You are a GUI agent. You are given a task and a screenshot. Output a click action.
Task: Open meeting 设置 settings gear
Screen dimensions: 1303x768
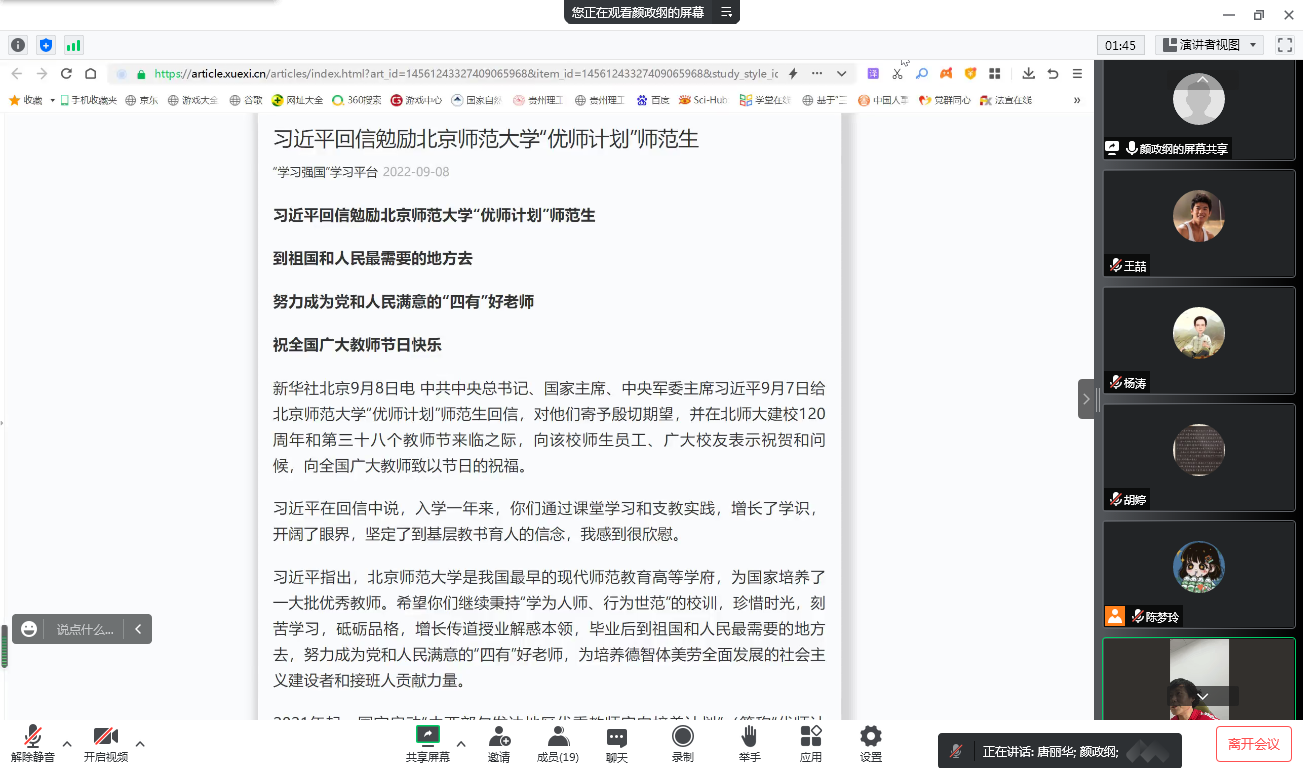871,743
